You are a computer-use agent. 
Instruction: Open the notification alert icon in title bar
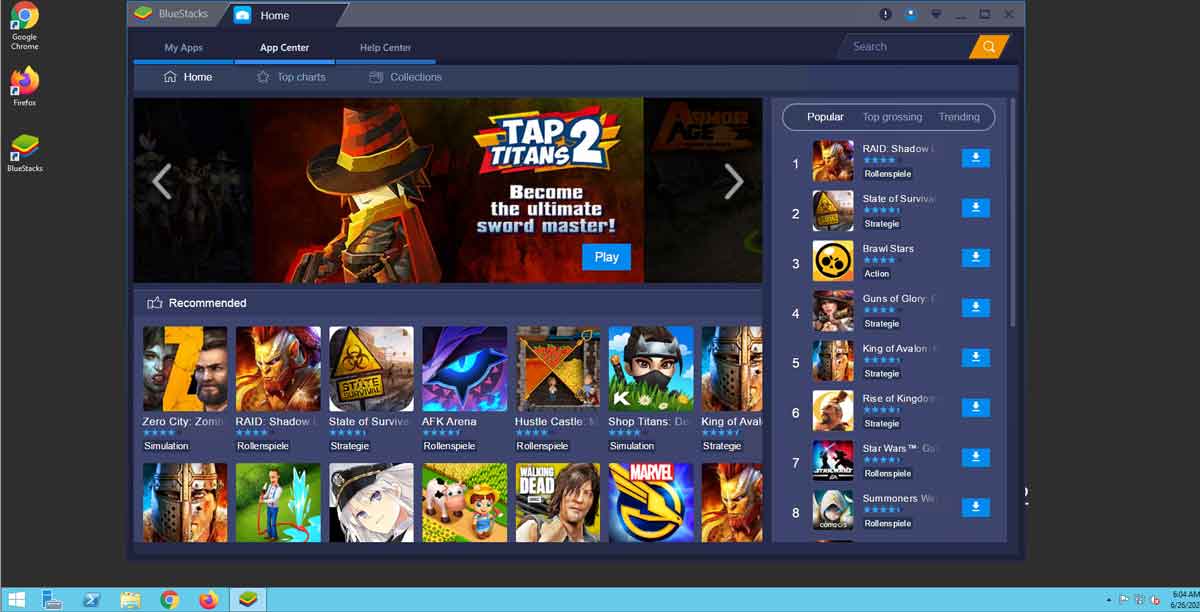pyautogui.click(x=885, y=14)
